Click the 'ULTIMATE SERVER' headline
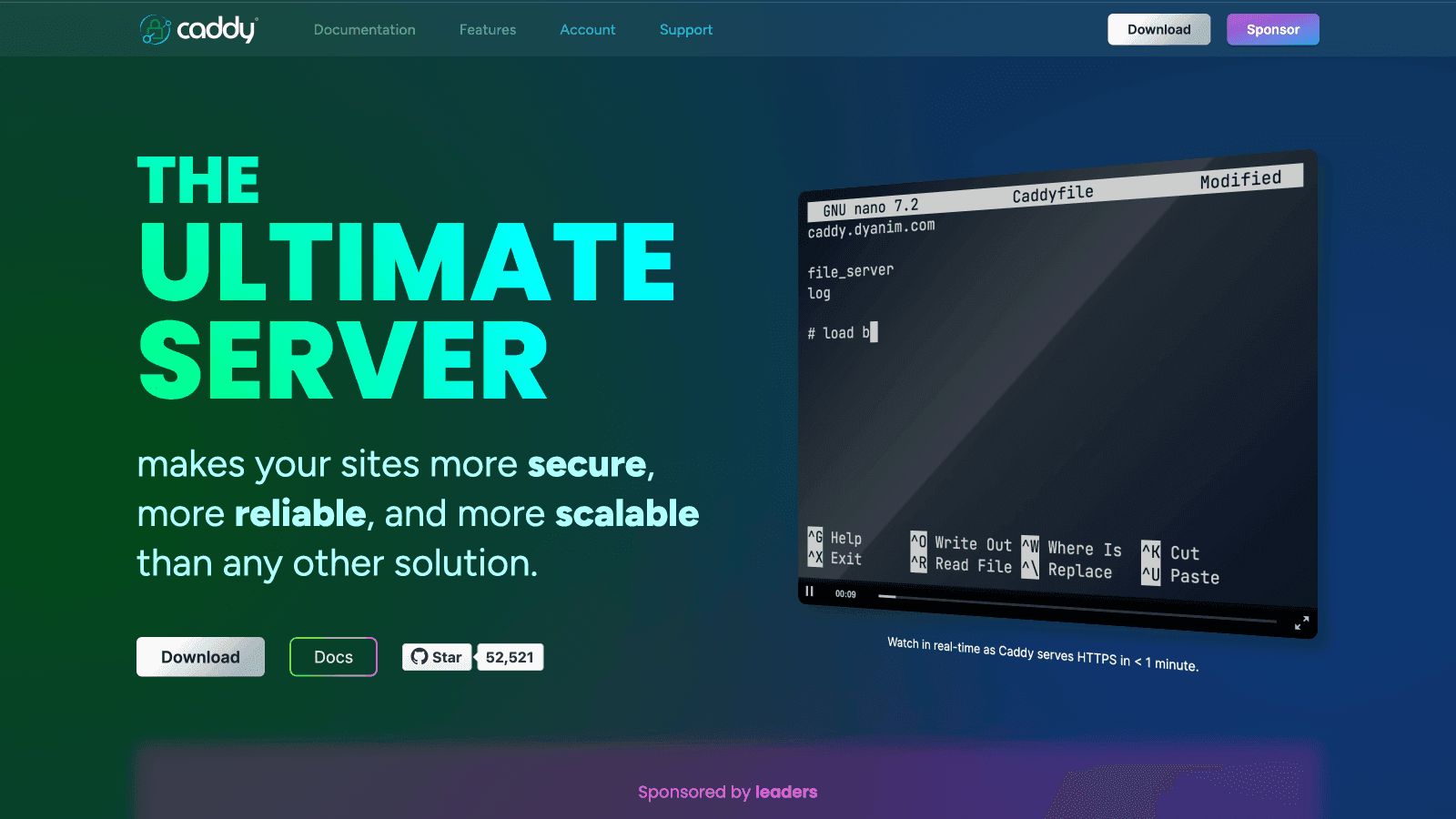This screenshot has height=819, width=1456. [406, 309]
